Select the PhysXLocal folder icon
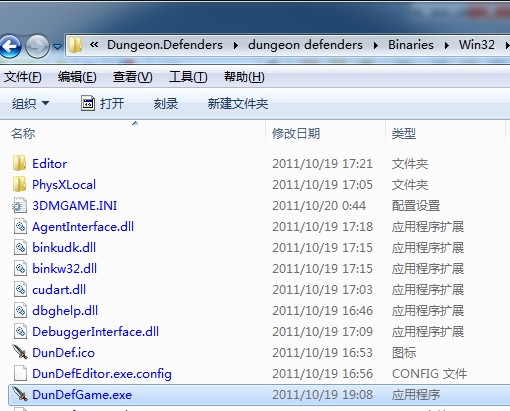 click(x=19, y=184)
